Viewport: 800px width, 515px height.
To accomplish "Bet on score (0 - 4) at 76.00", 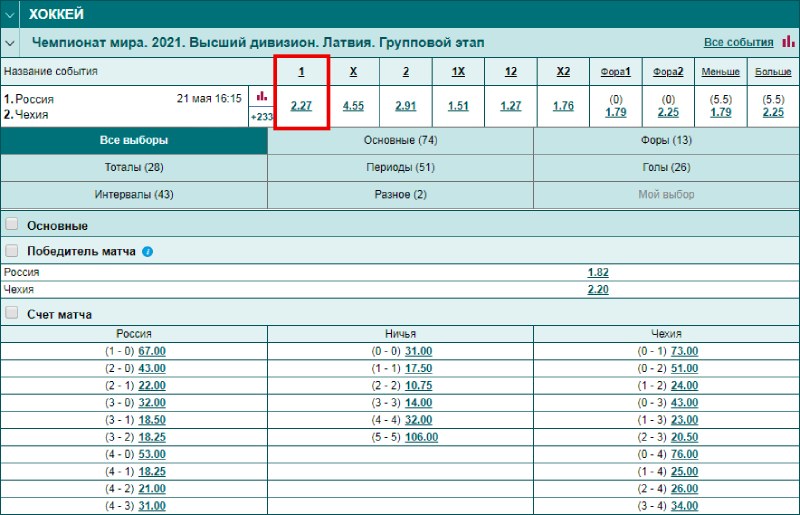I will tap(685, 454).
